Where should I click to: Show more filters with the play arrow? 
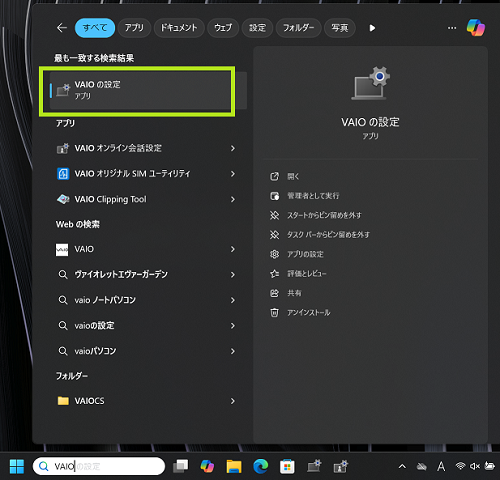click(372, 28)
